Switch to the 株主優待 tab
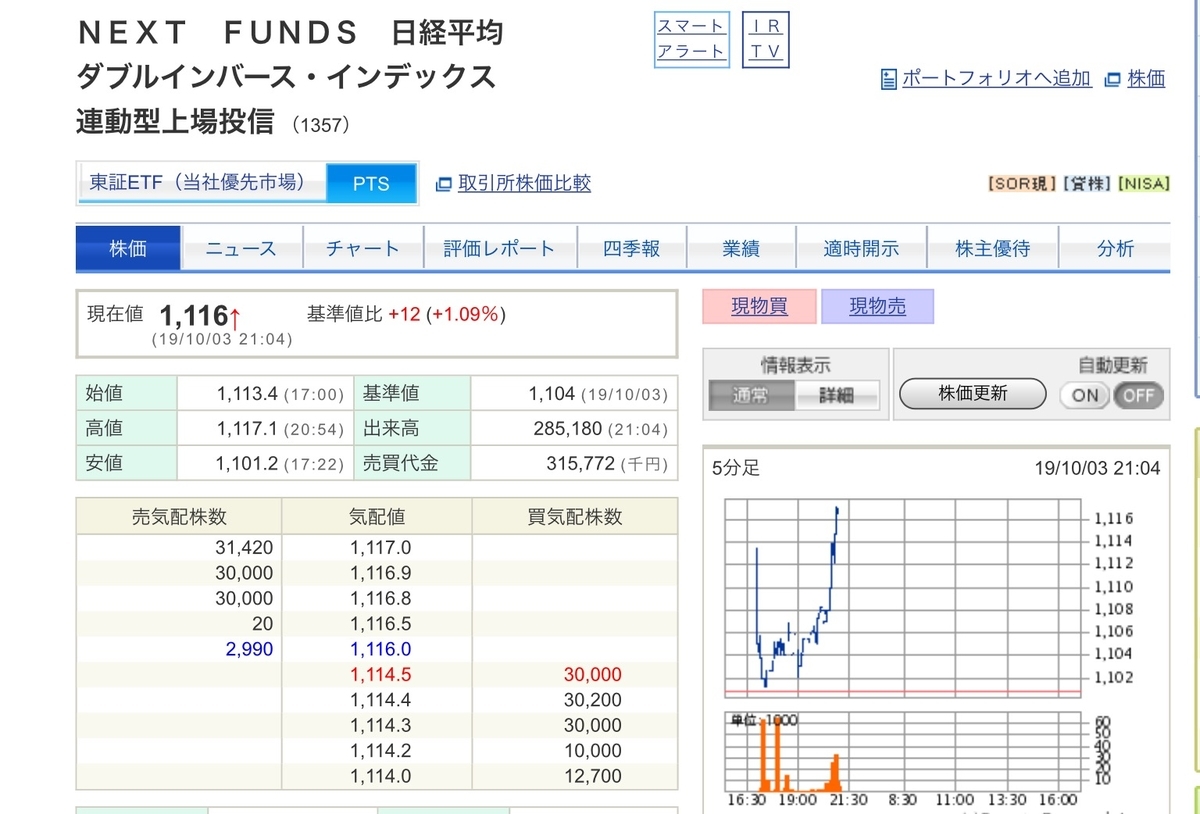Screen dimensions: 1200x814 point(992,249)
